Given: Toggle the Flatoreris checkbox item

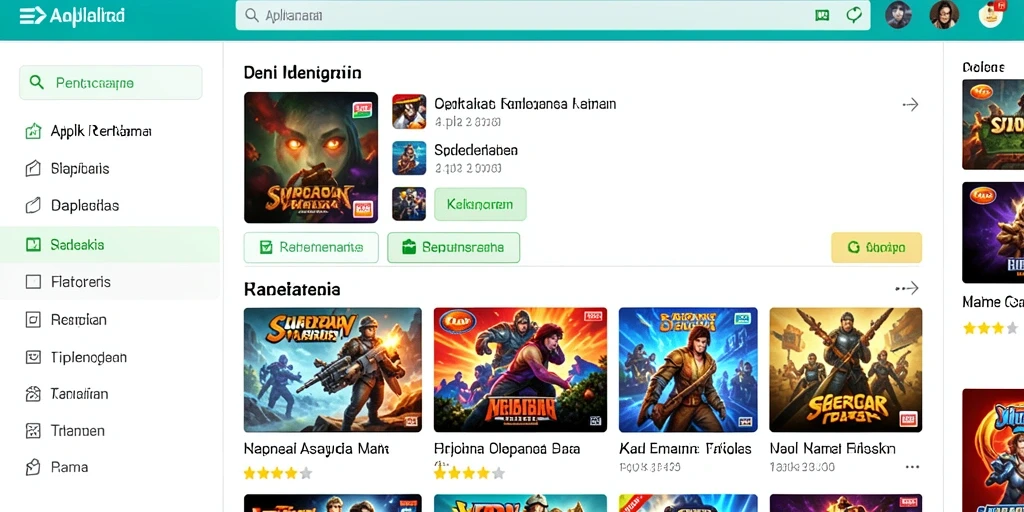Looking at the screenshot, I should click(x=33, y=282).
